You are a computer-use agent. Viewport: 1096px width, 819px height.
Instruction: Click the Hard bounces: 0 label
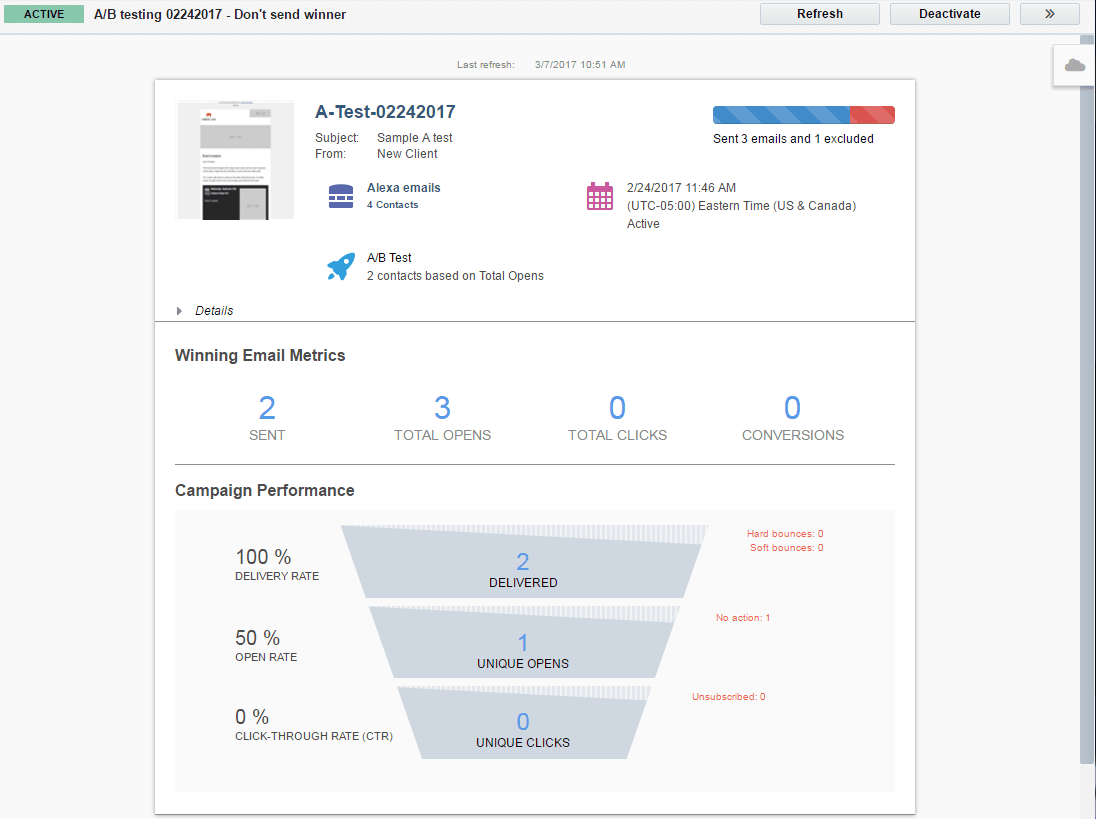coord(785,534)
